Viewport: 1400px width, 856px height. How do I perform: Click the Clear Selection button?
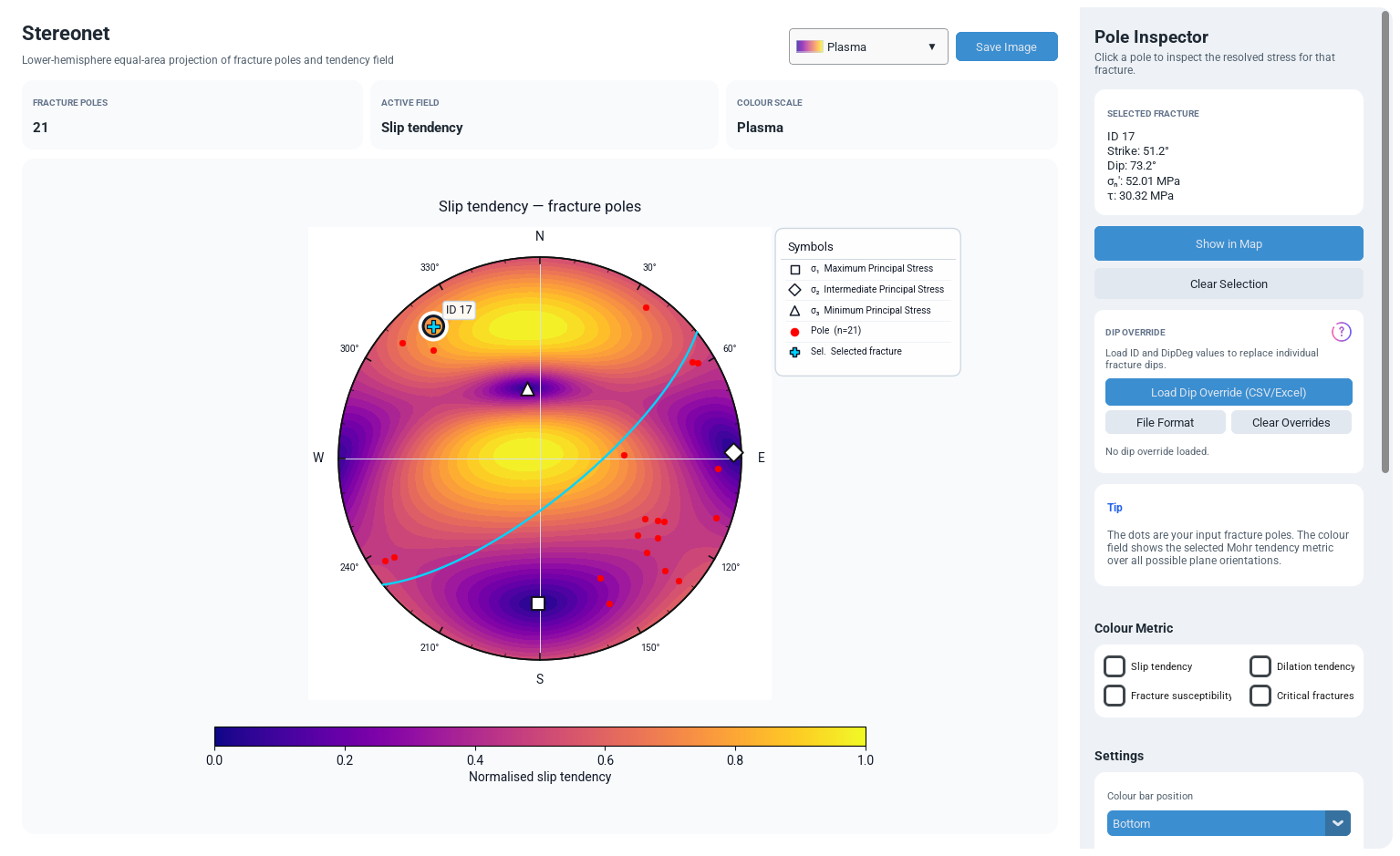1229,284
